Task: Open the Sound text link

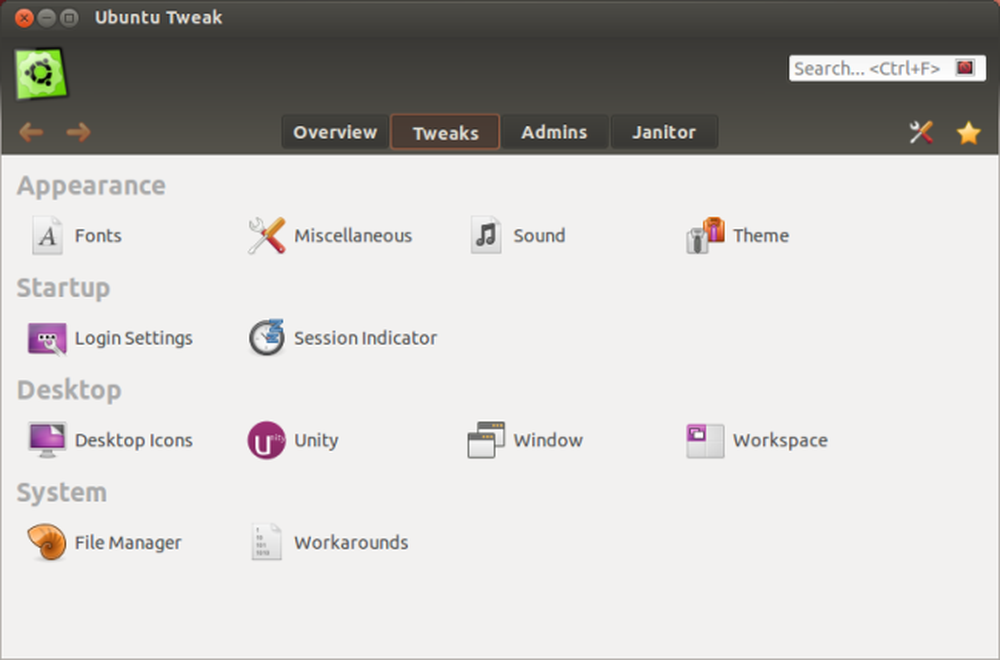Action: click(x=539, y=236)
